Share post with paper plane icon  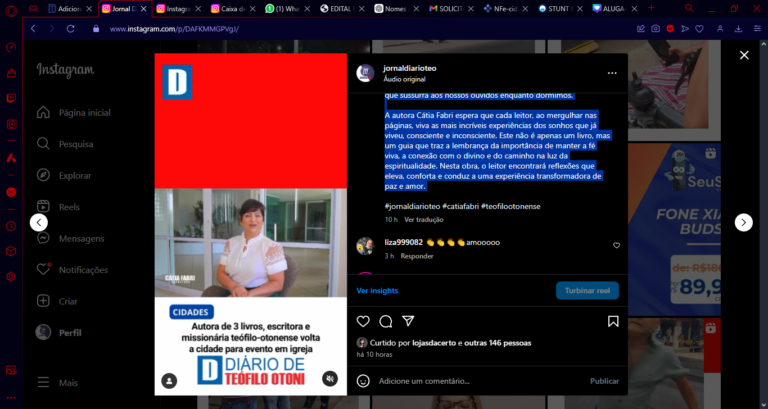[x=408, y=321]
